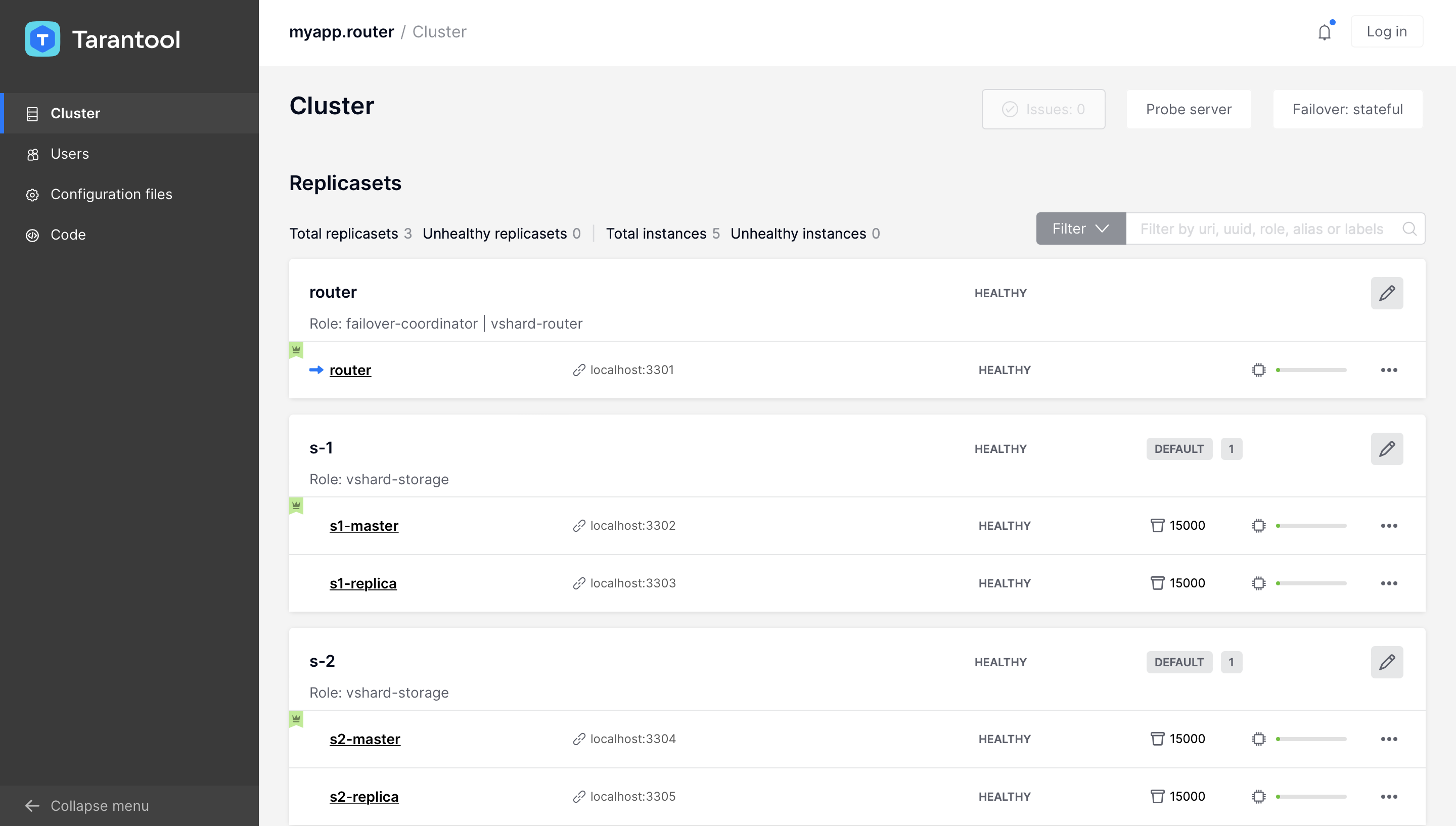This screenshot has width=1456, height=826.
Task: Click the link icon beside localhost:3301
Action: click(x=578, y=370)
